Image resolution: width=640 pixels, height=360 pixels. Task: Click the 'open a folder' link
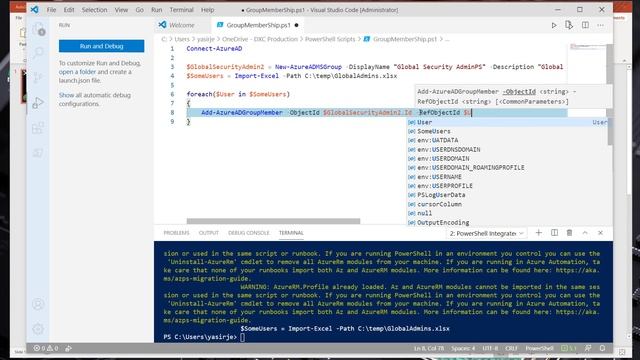pos(77,72)
